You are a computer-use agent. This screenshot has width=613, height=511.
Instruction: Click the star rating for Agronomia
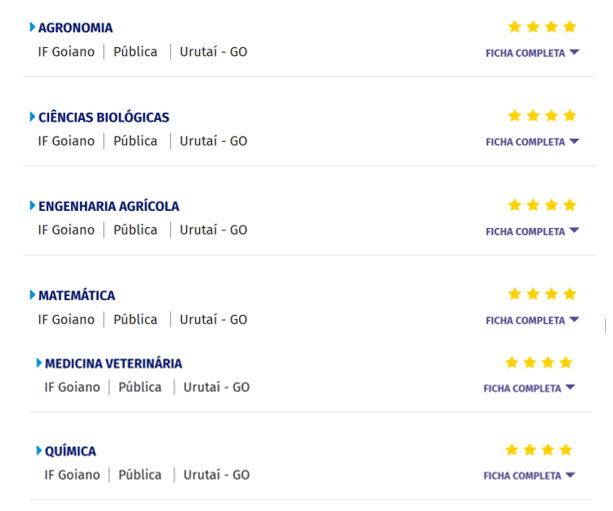(542, 27)
